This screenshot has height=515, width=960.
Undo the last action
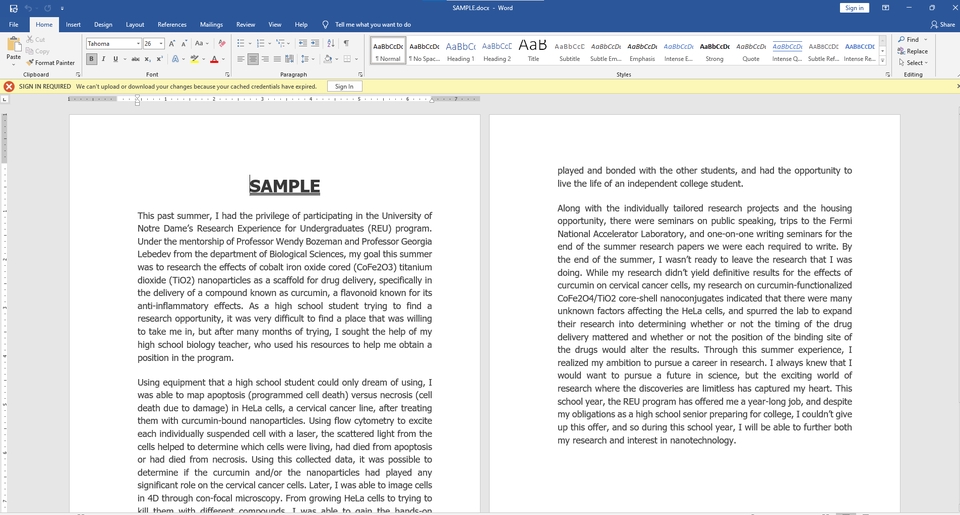pyautogui.click(x=28, y=8)
